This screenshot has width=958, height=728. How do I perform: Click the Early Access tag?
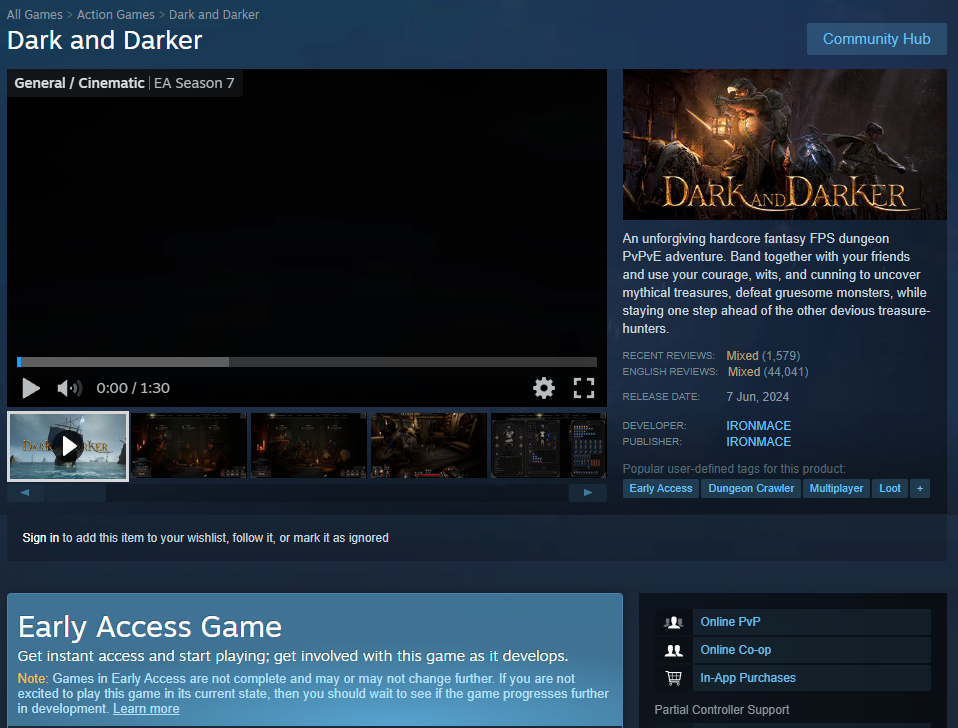tap(660, 489)
